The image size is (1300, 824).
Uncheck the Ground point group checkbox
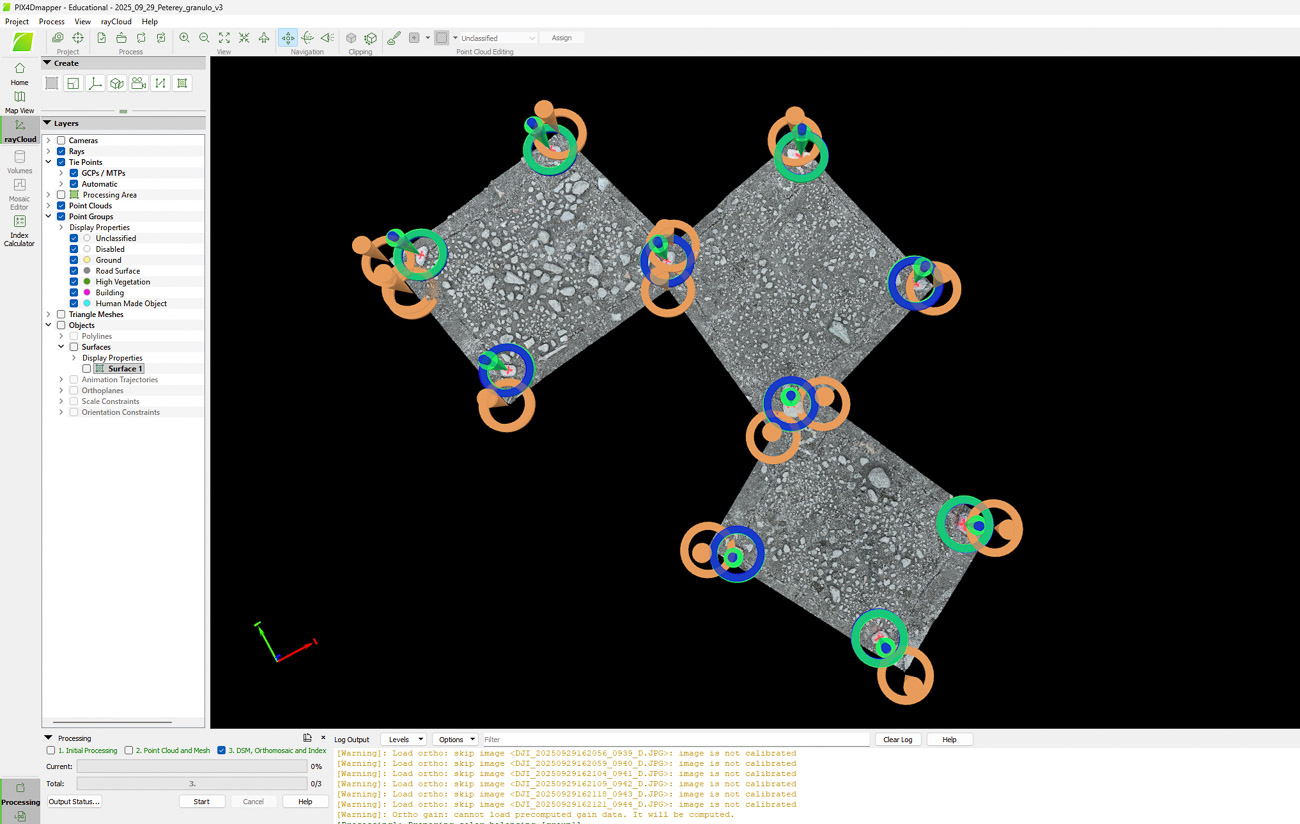(x=74, y=260)
